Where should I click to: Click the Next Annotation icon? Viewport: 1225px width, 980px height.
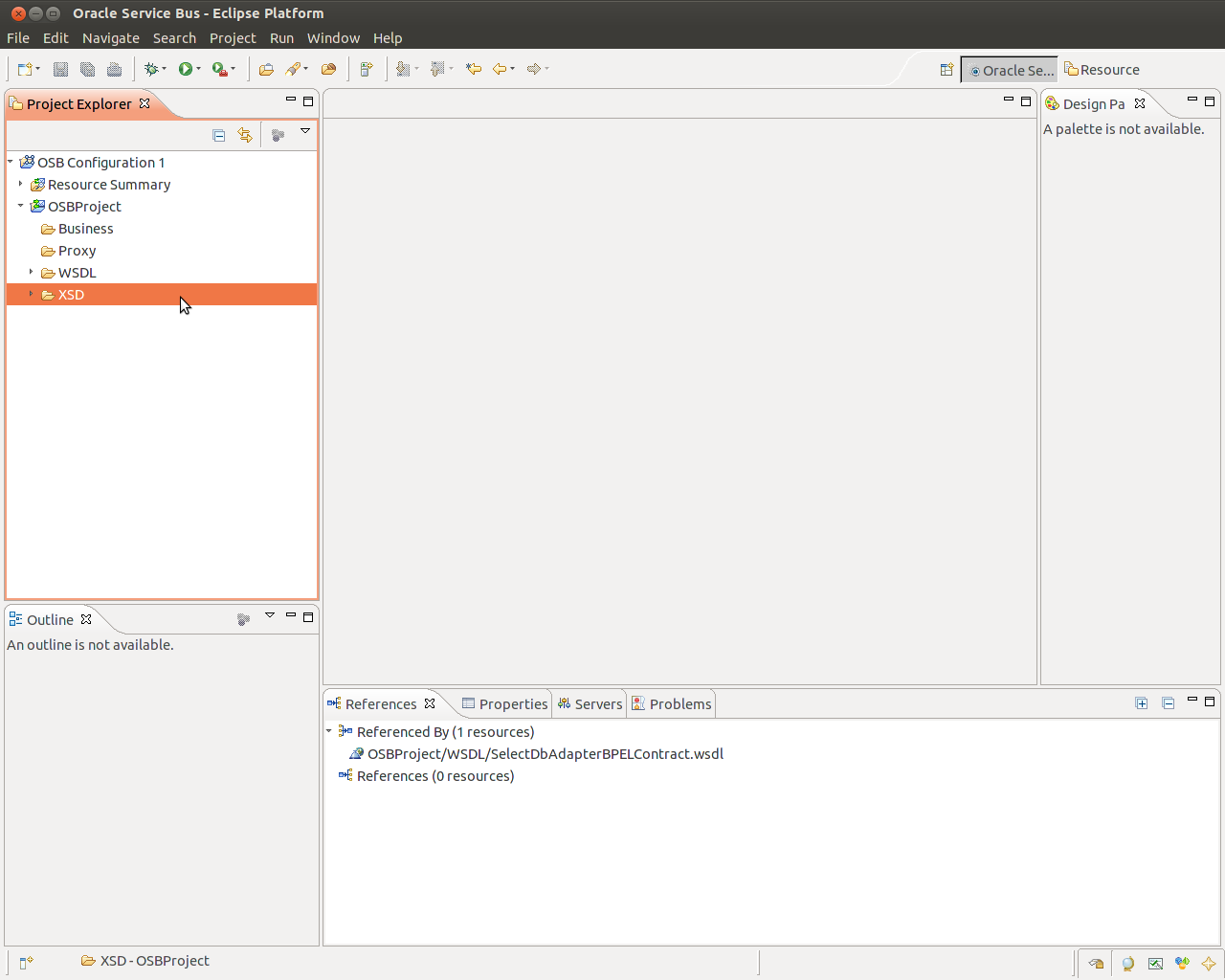403,69
